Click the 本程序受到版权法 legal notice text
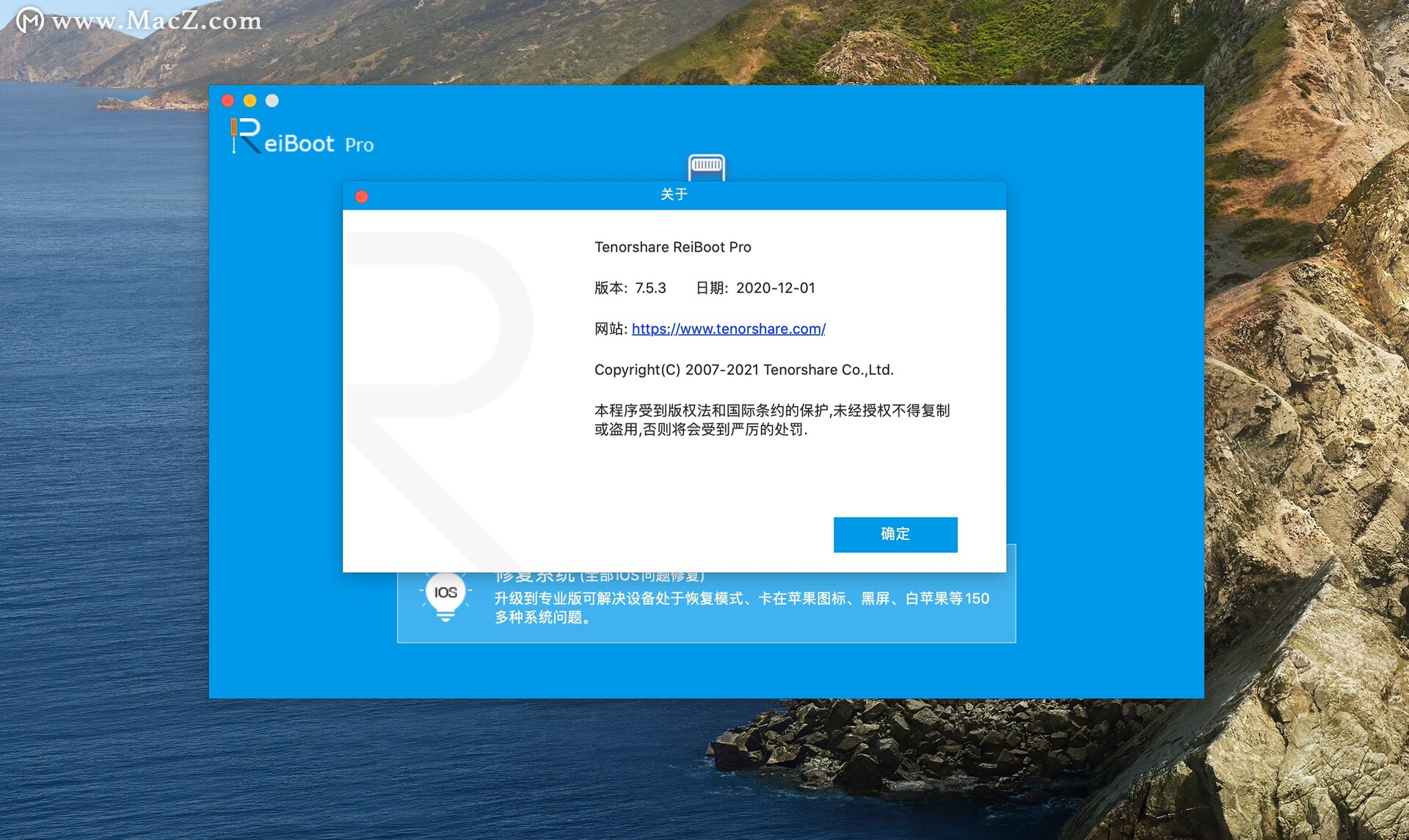Screen dimensions: 1409x840 click(x=772, y=420)
